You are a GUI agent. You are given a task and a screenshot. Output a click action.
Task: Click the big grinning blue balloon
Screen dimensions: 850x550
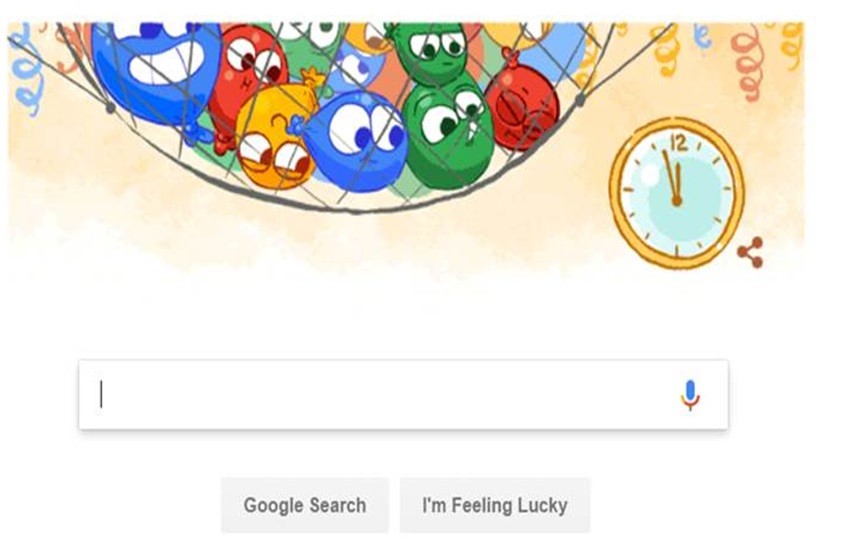tap(156, 70)
